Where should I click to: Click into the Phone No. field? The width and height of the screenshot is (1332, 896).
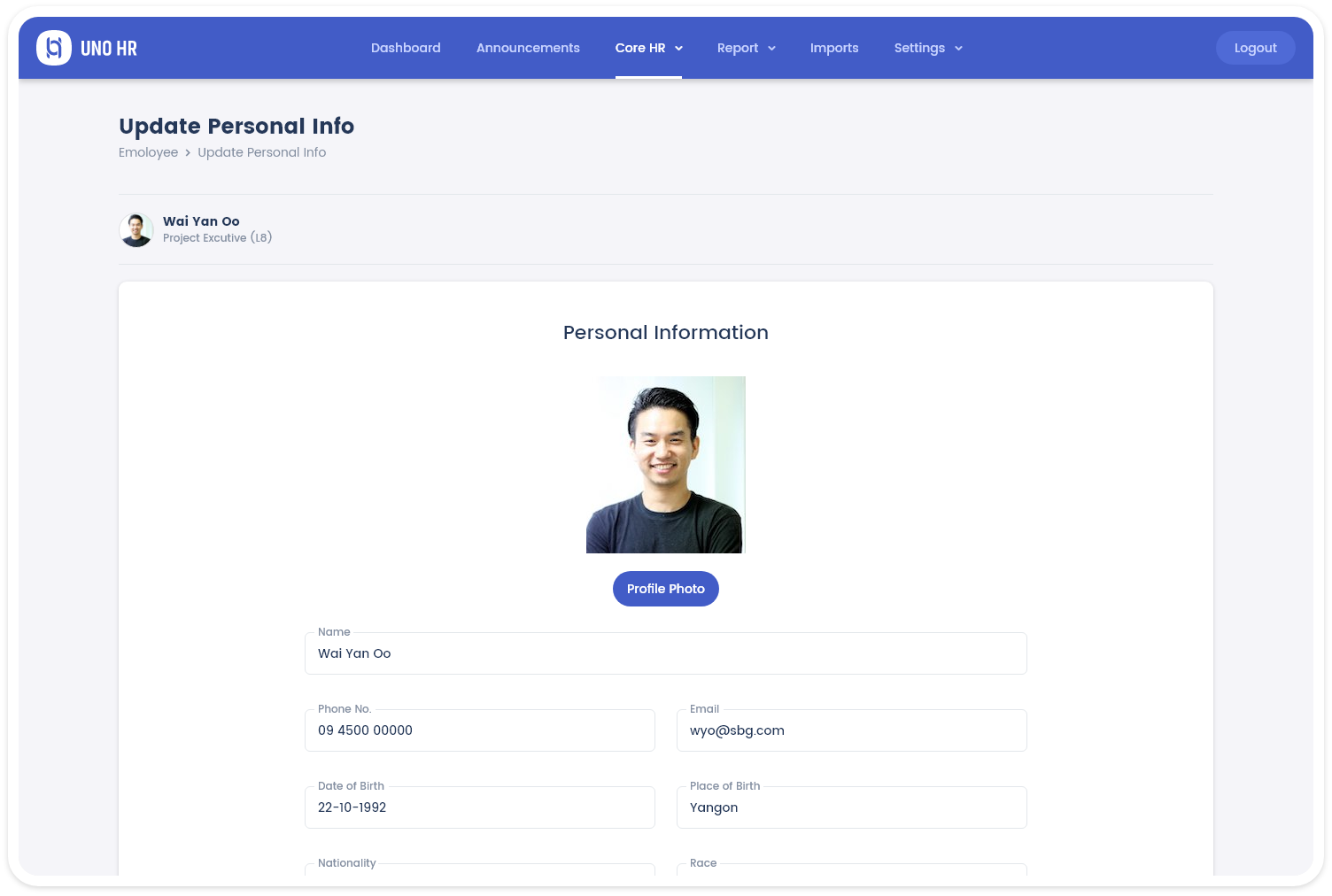(479, 731)
